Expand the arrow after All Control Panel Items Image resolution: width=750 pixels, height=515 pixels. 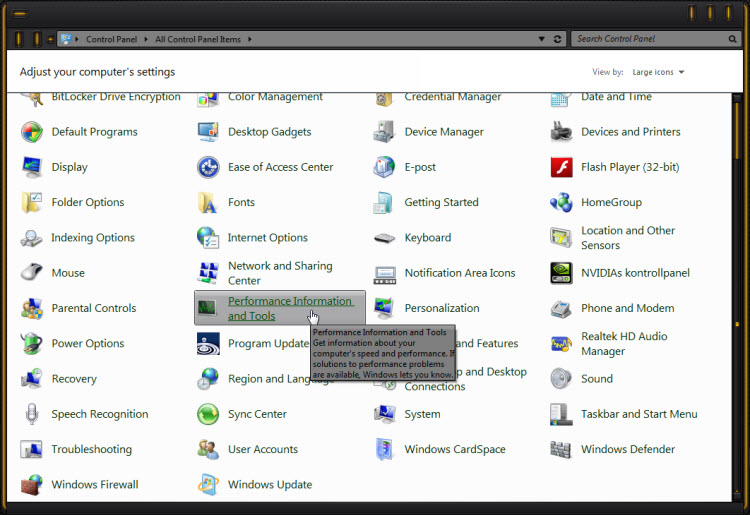click(x=250, y=39)
